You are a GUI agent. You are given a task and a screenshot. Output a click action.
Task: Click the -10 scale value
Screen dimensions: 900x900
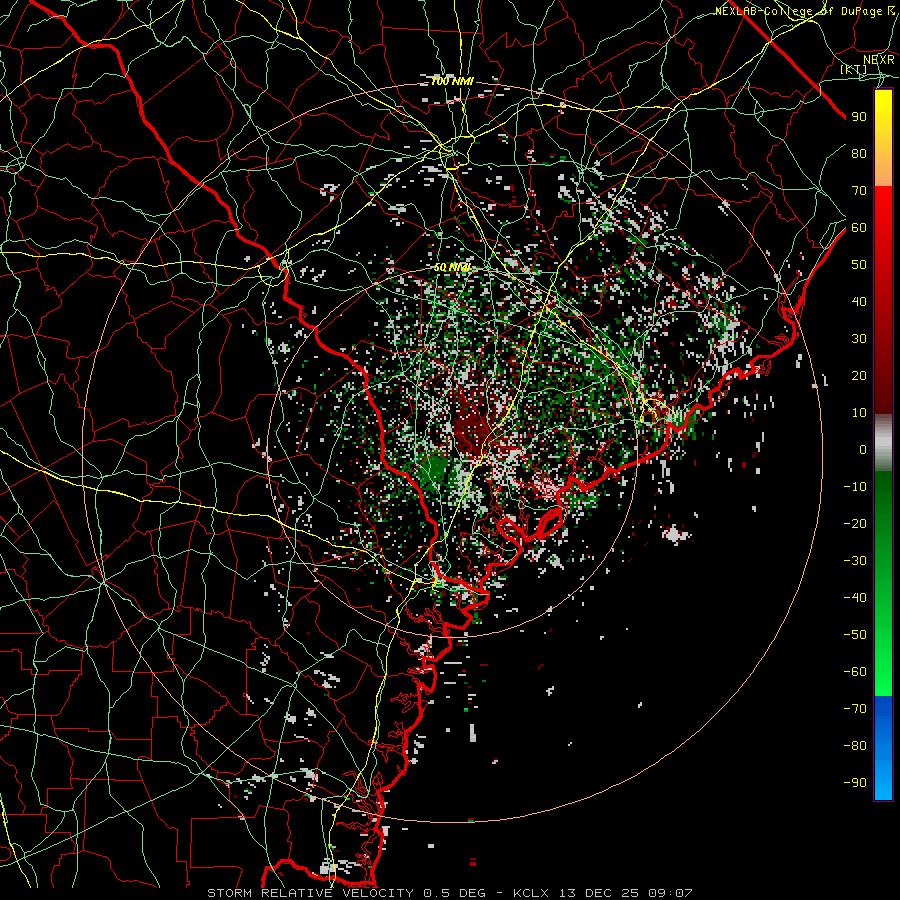point(855,487)
